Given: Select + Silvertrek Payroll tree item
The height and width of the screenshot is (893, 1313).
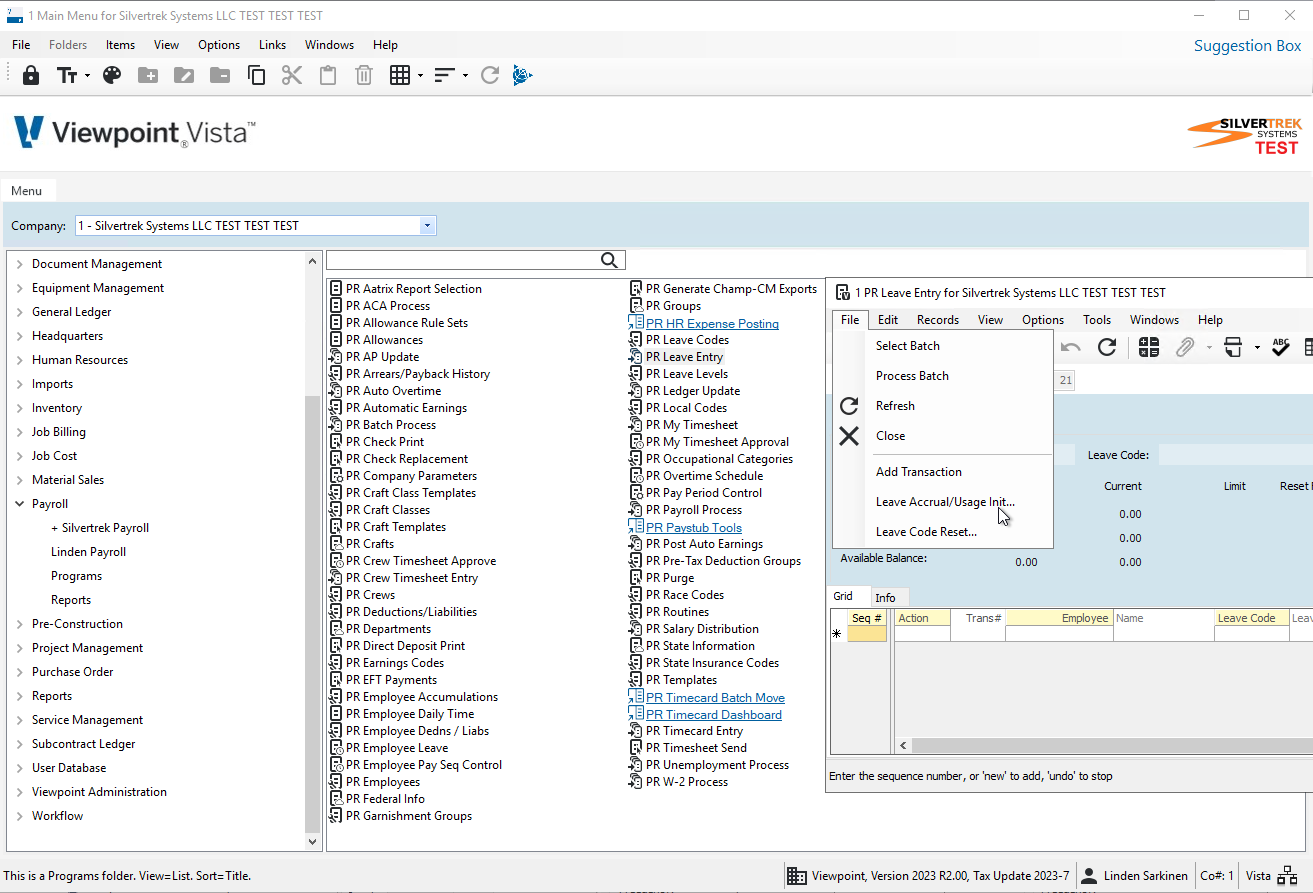Looking at the screenshot, I should [100, 528].
